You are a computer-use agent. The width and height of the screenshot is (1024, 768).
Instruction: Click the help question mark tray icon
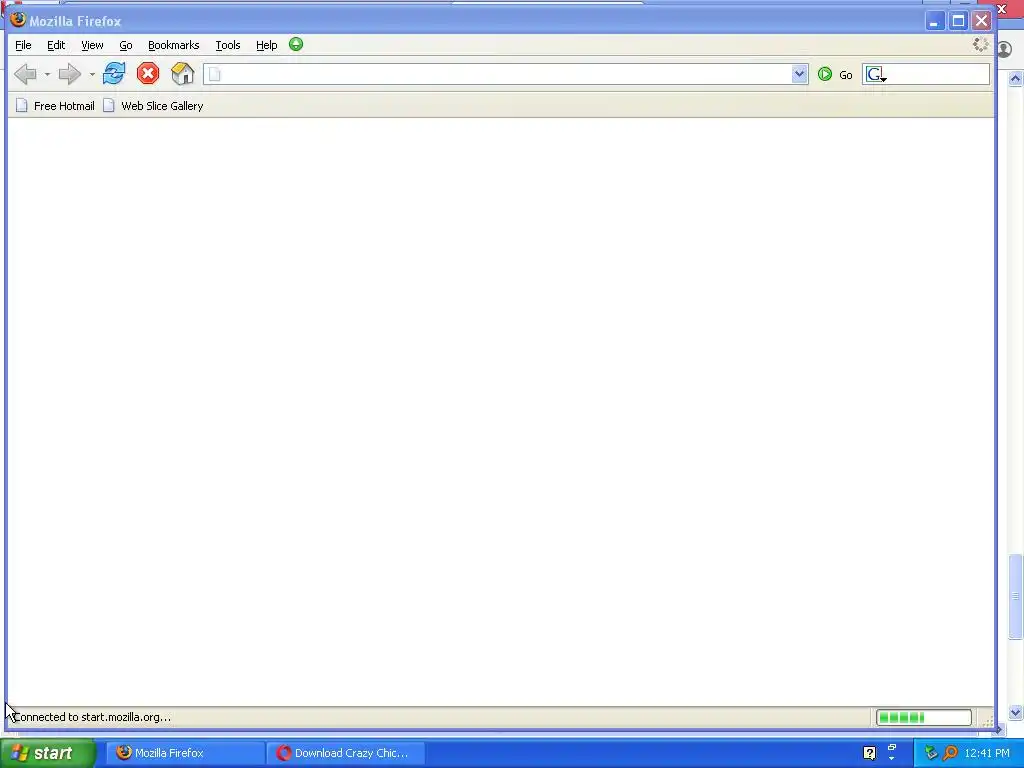pyautogui.click(x=869, y=753)
